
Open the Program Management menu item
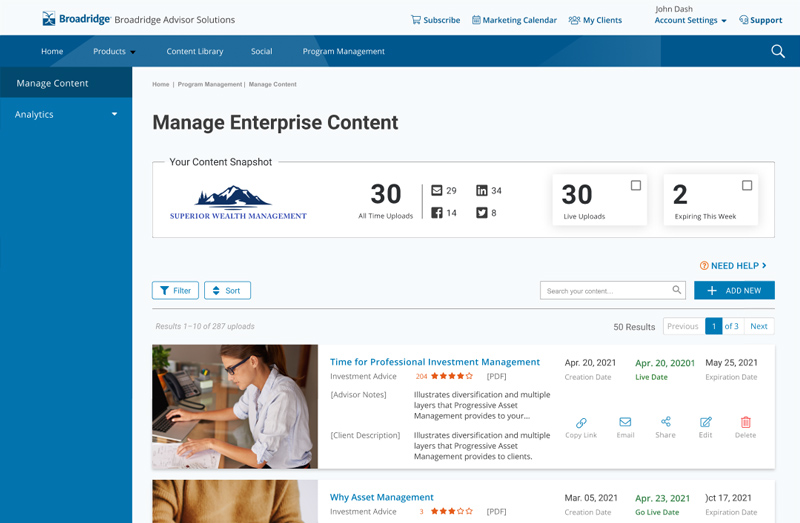tap(343, 51)
